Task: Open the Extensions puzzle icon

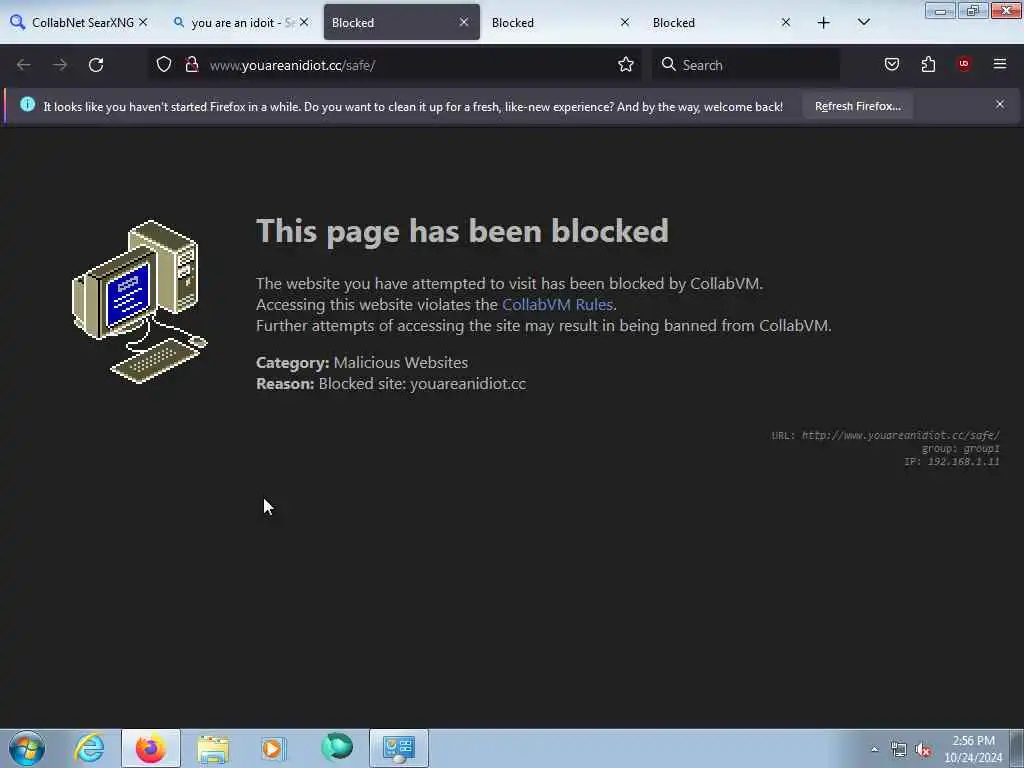Action: tap(928, 64)
